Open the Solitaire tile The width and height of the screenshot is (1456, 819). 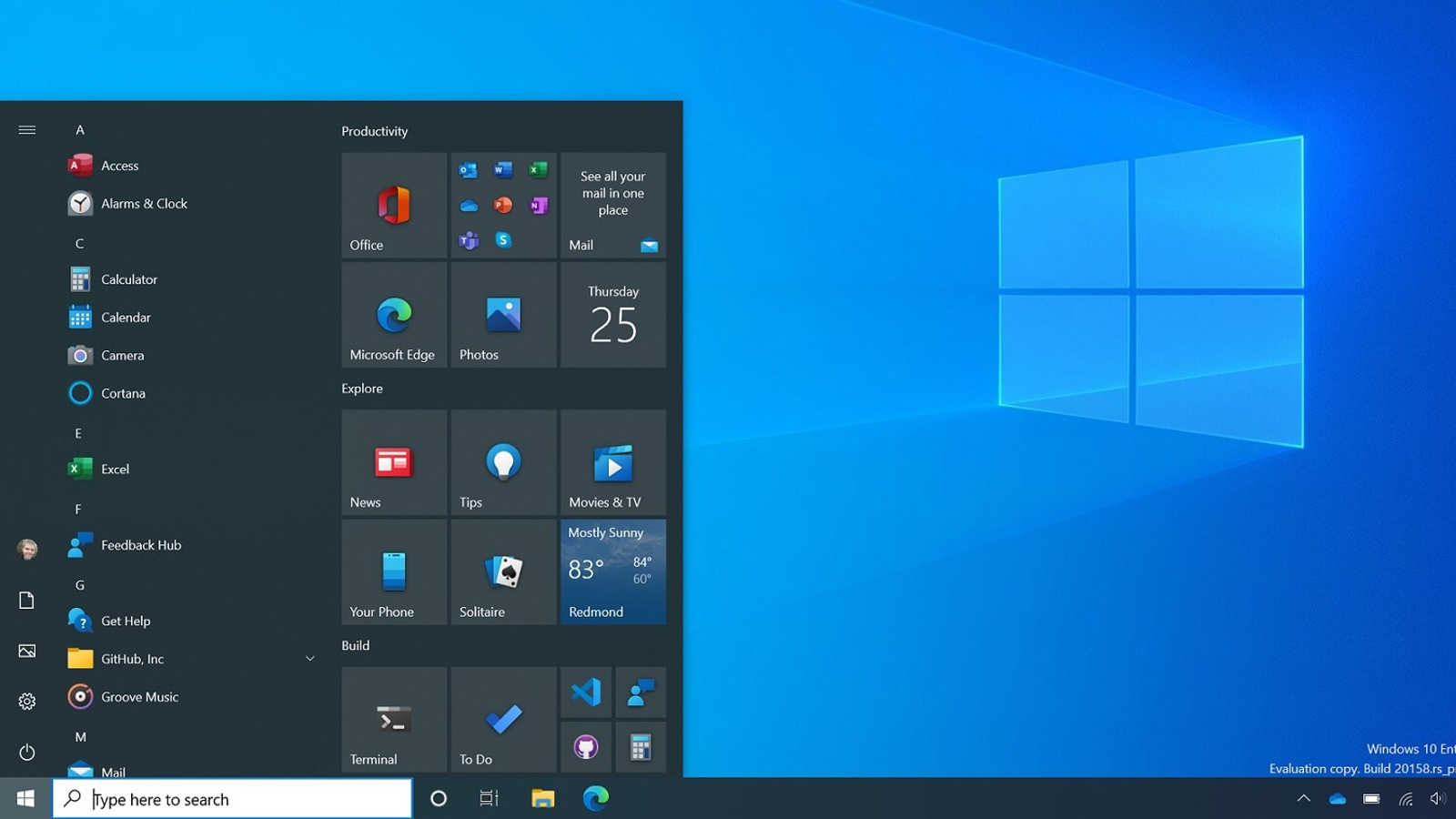coord(503,572)
